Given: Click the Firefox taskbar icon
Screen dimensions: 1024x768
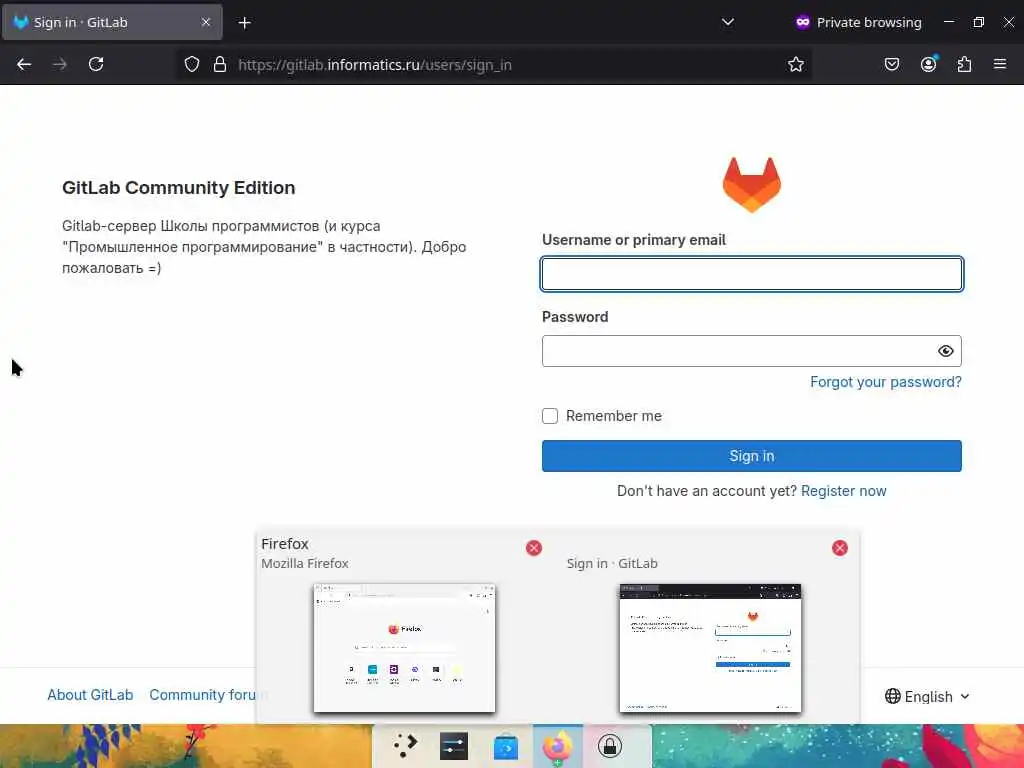Looking at the screenshot, I should pos(558,746).
